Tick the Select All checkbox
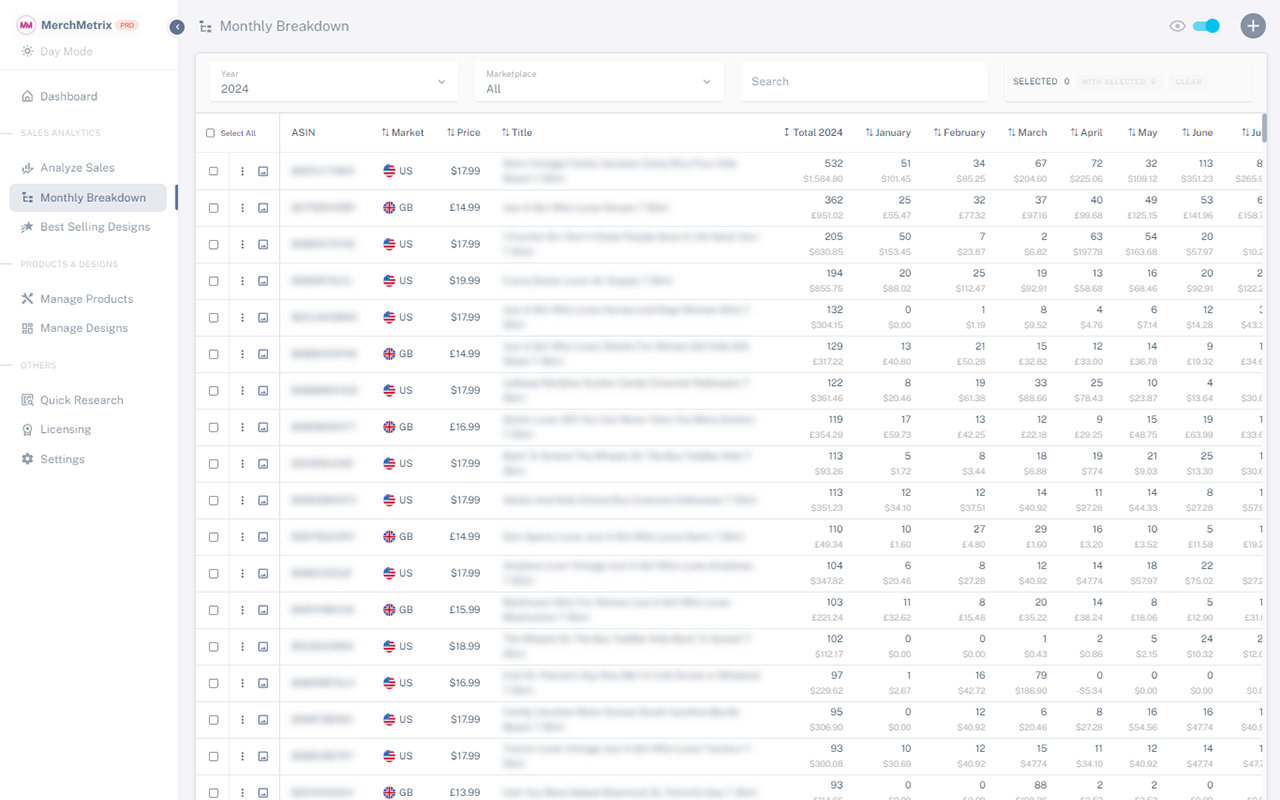 [x=210, y=132]
